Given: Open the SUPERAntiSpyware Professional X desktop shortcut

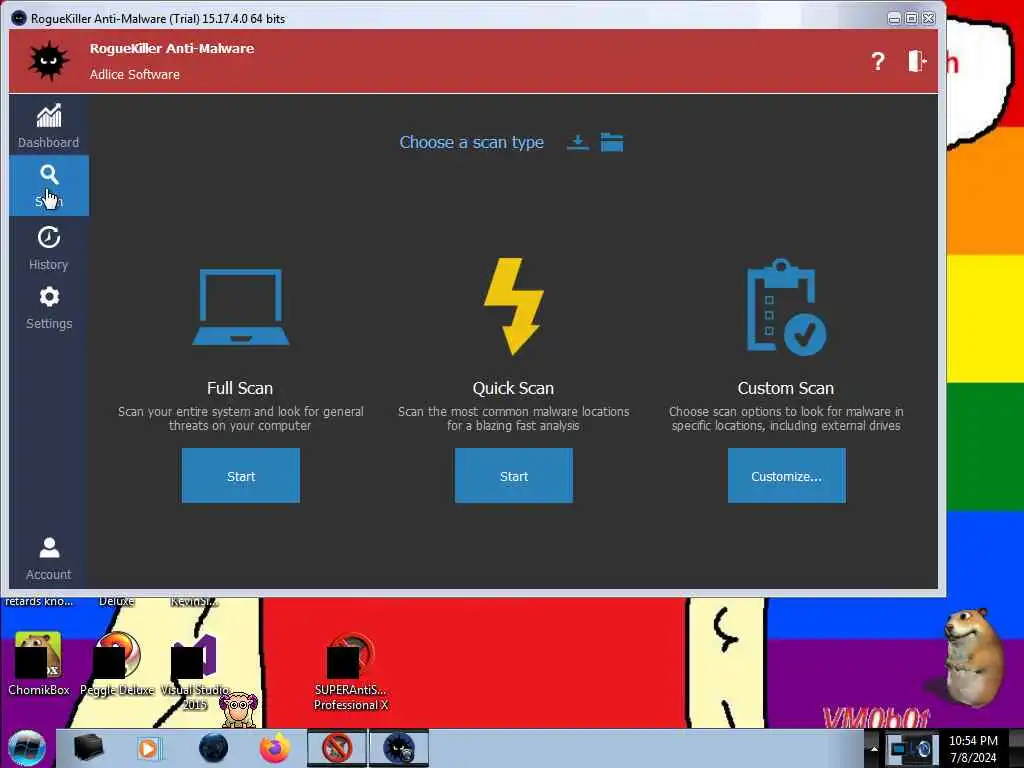Looking at the screenshot, I should (x=351, y=673).
